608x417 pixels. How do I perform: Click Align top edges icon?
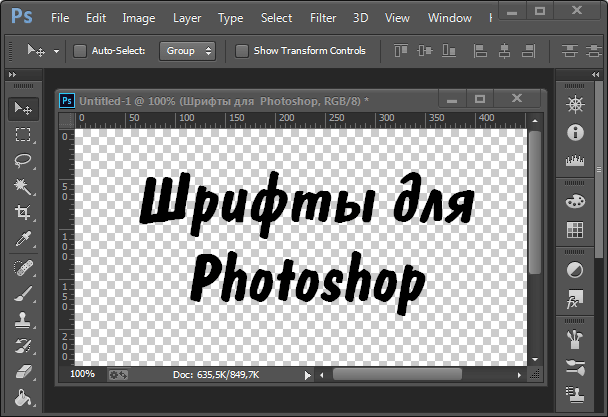401,51
